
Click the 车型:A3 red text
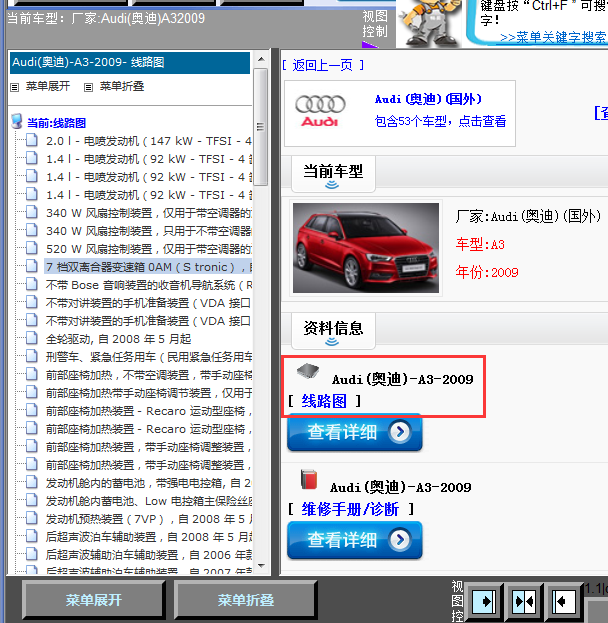(x=480, y=244)
